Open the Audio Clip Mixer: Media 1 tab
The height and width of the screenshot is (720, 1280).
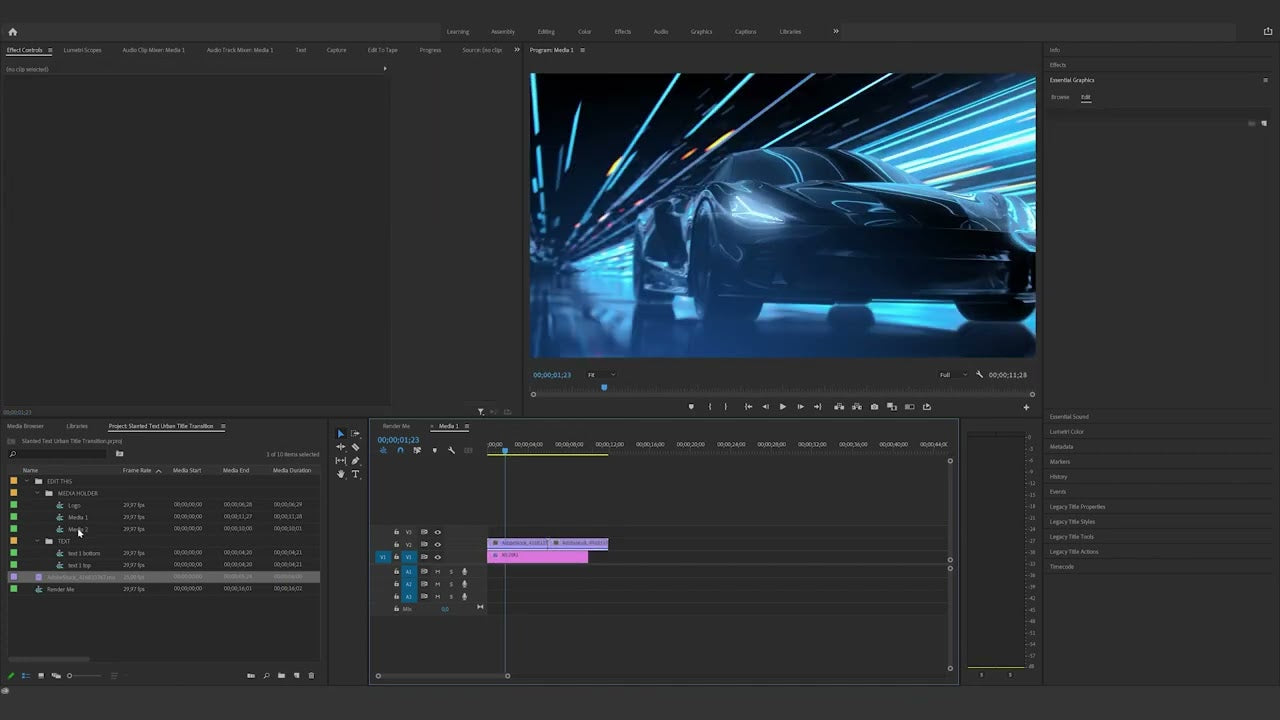[x=152, y=50]
